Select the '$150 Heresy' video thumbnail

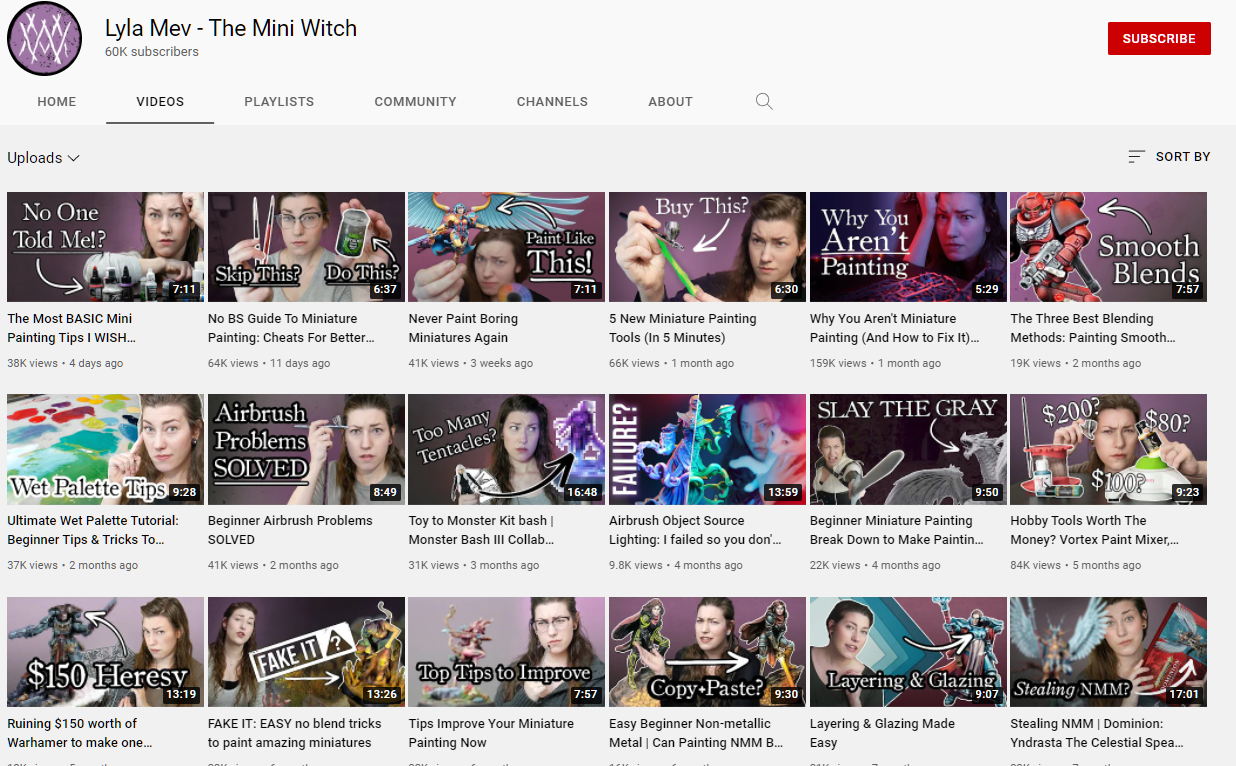point(105,652)
